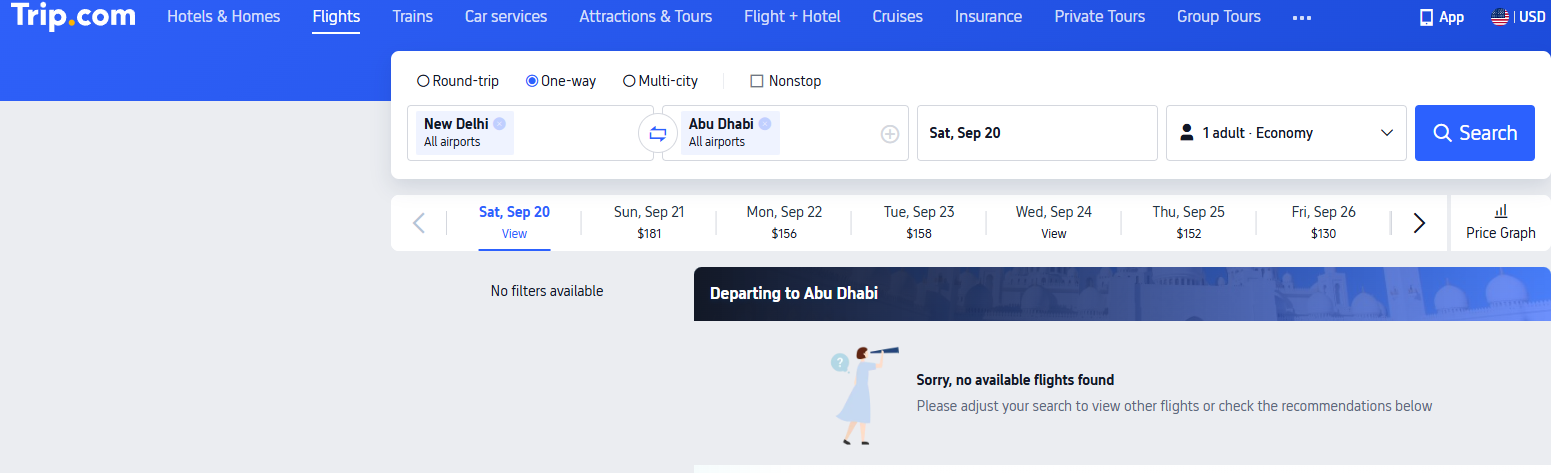This screenshot has width=1551, height=473.
Task: Show more navigation options ellipsis
Action: coord(1301,17)
